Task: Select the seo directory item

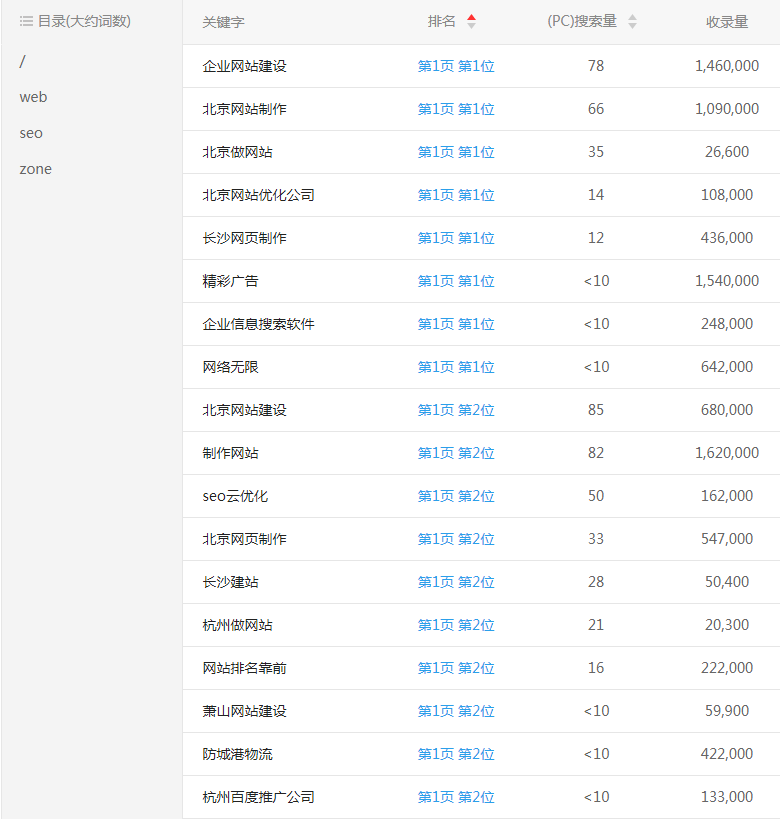Action: (31, 133)
